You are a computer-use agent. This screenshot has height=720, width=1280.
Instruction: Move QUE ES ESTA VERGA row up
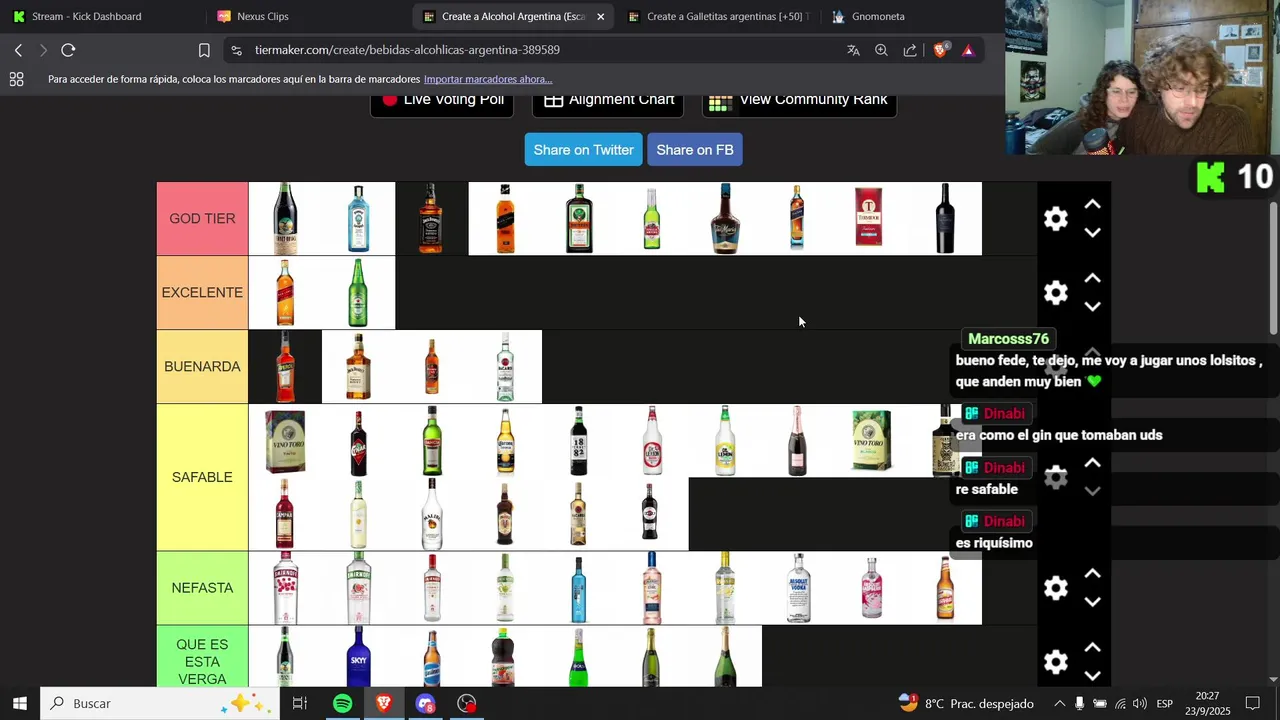pyautogui.click(x=1093, y=647)
